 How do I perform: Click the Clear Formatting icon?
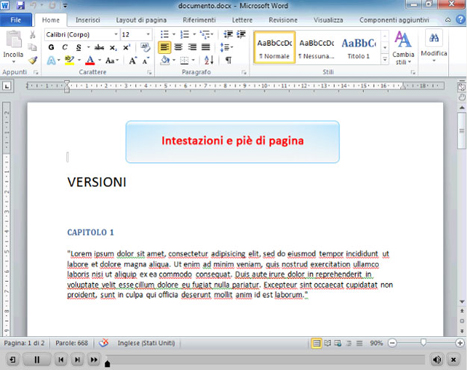(145, 47)
